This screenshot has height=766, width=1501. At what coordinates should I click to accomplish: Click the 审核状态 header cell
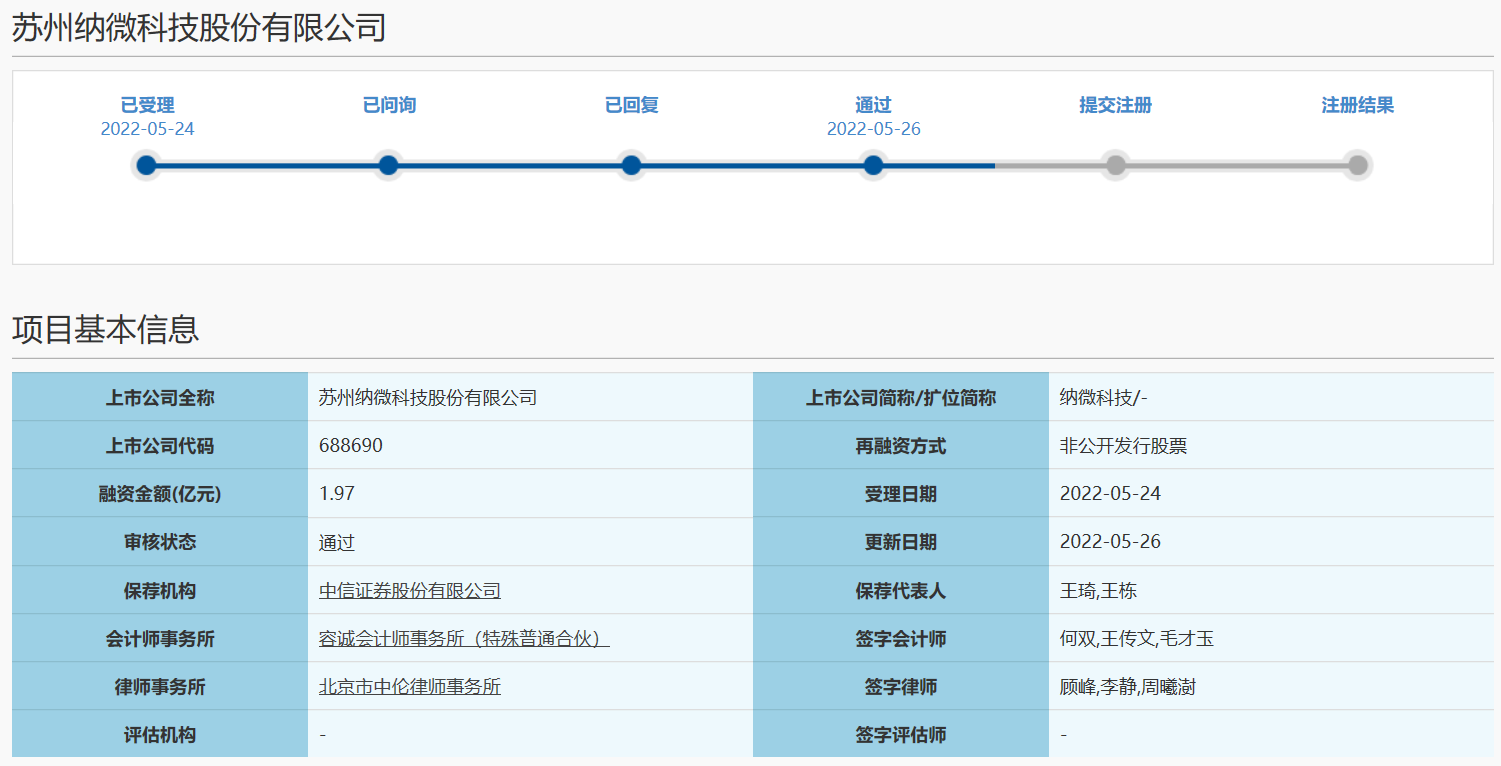click(x=160, y=541)
